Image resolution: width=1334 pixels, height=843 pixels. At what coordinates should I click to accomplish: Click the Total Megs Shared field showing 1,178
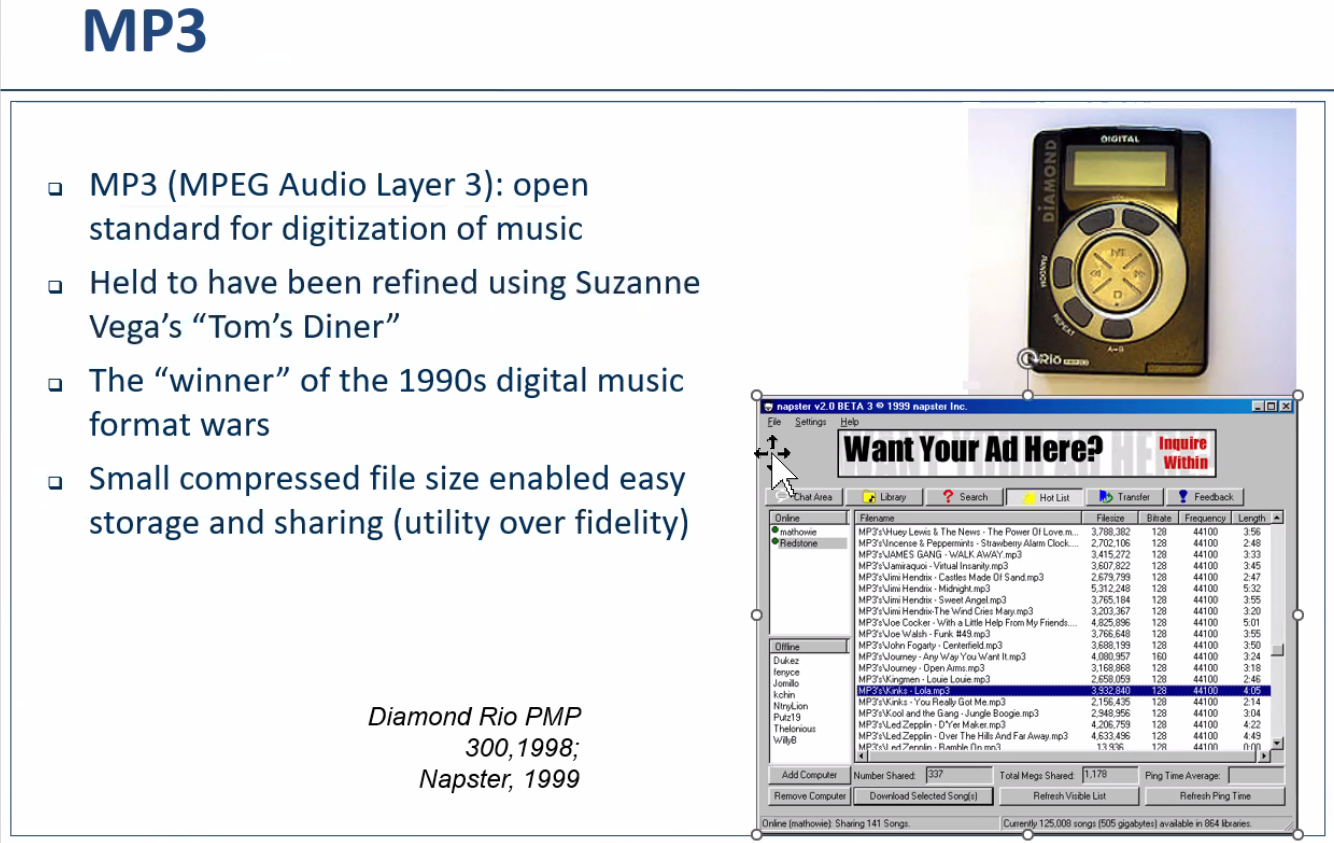tap(1110, 775)
